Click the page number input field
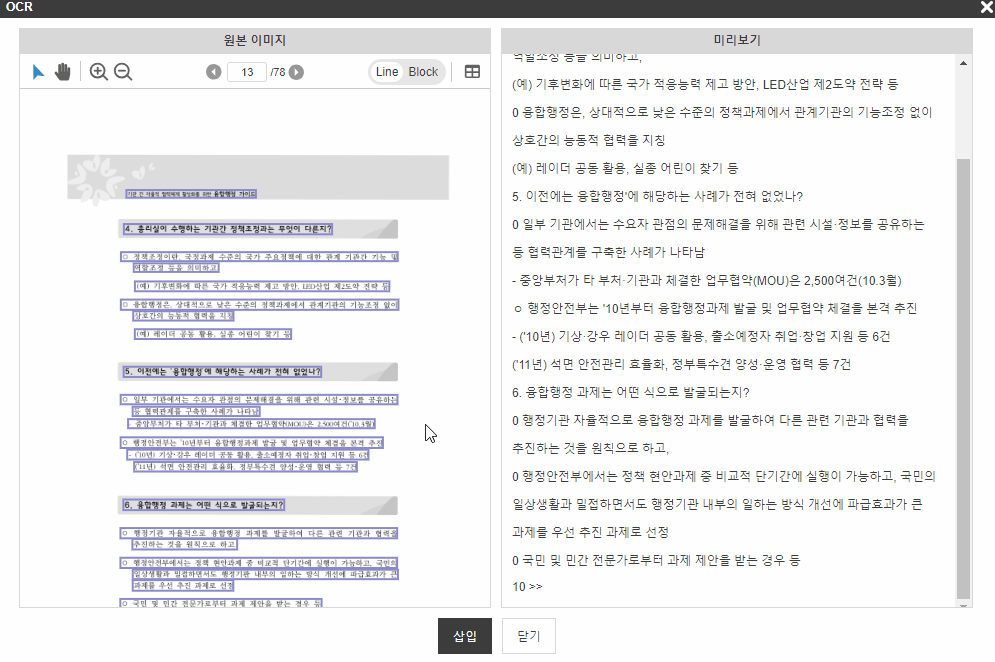 pyautogui.click(x=246, y=72)
